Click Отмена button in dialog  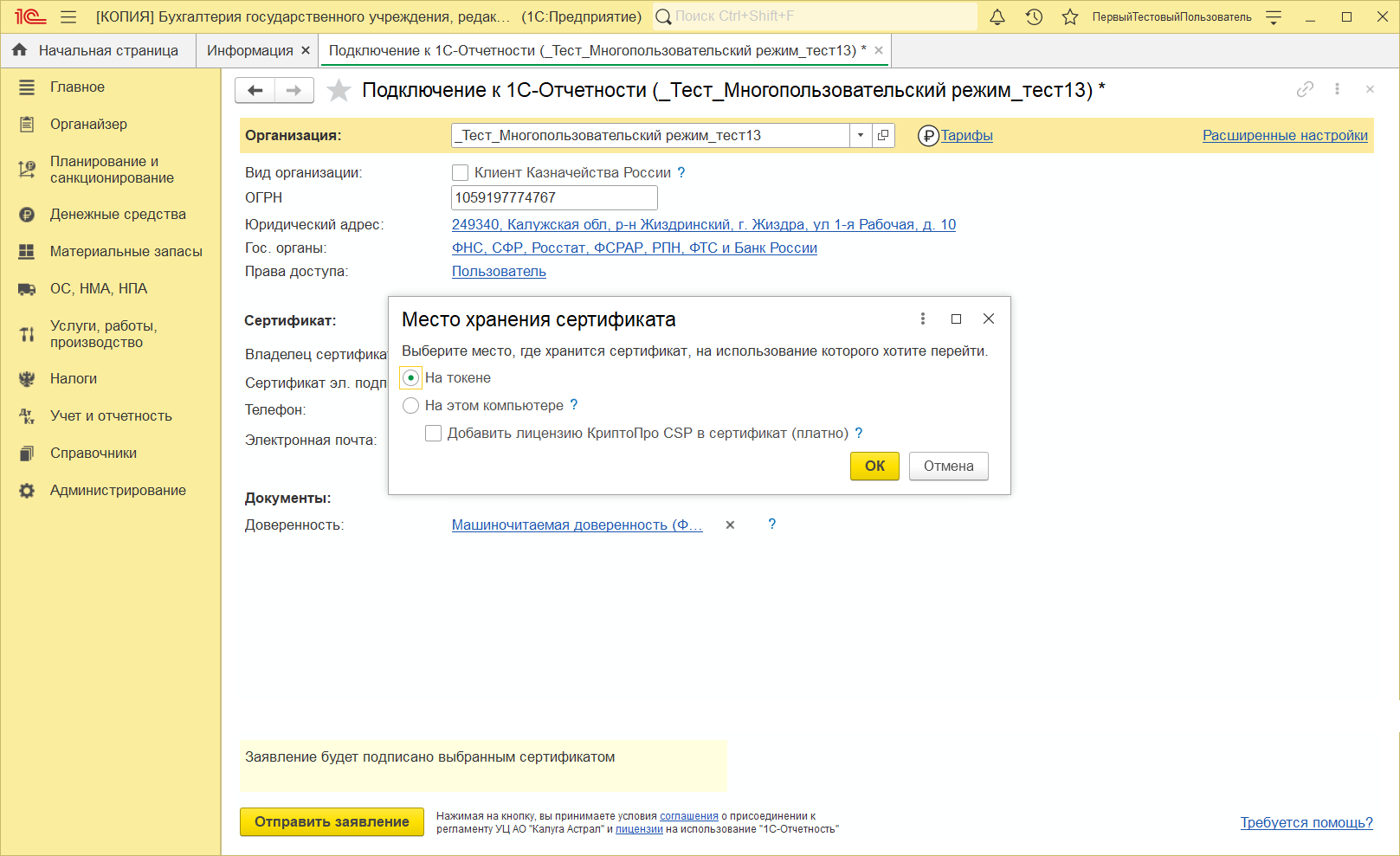coord(948,466)
